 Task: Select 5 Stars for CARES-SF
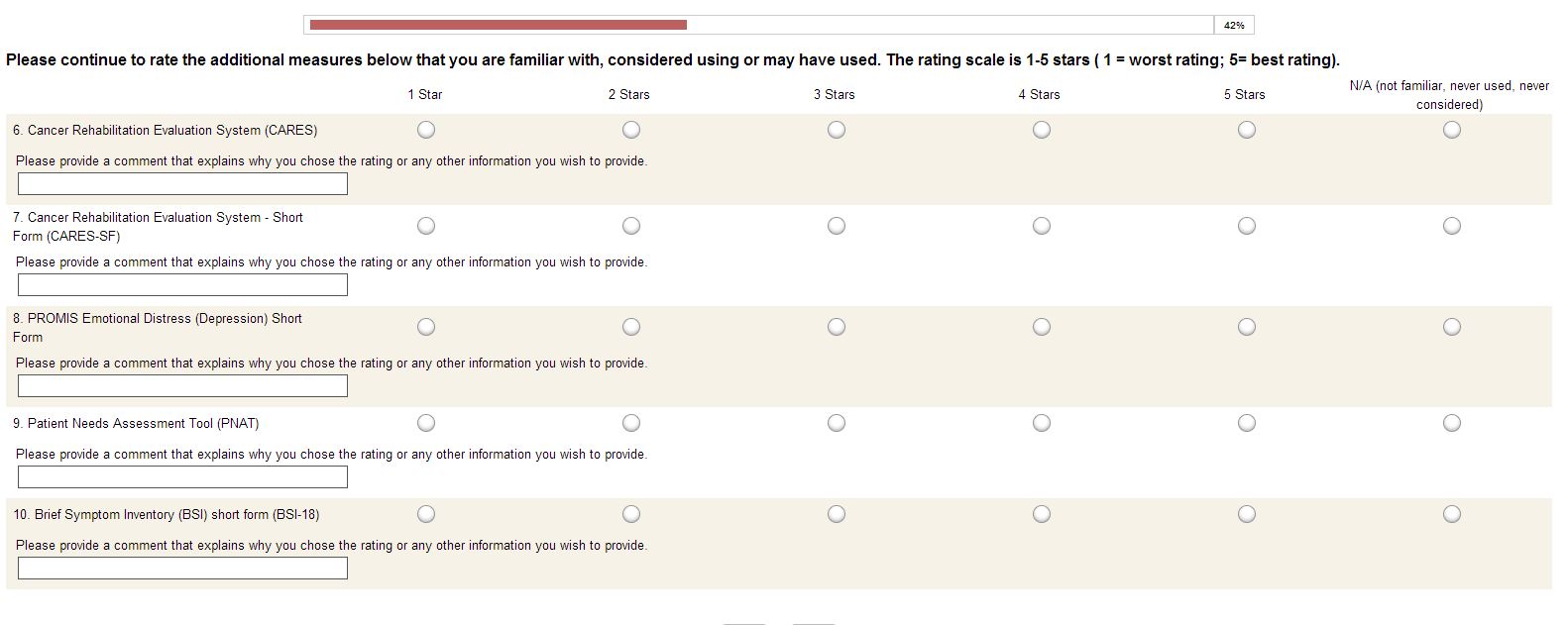point(1247,226)
